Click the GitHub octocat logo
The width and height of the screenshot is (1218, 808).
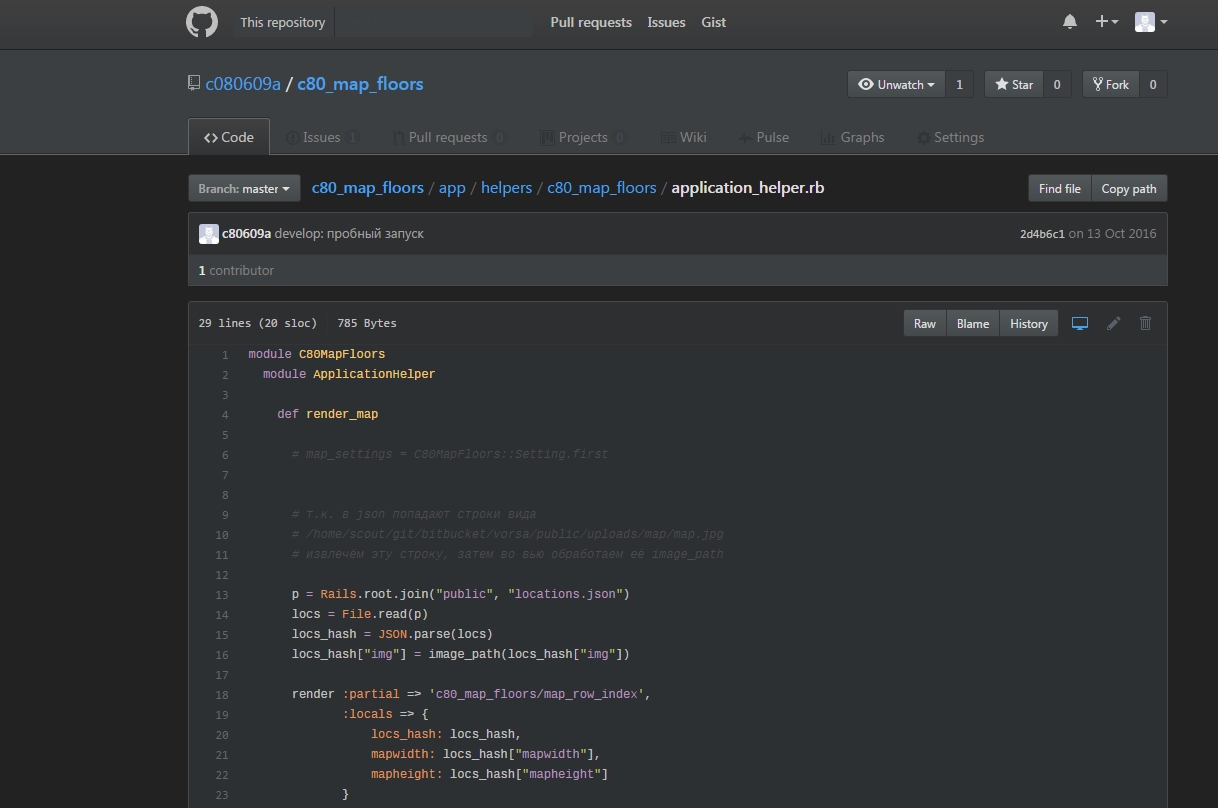(x=201, y=21)
